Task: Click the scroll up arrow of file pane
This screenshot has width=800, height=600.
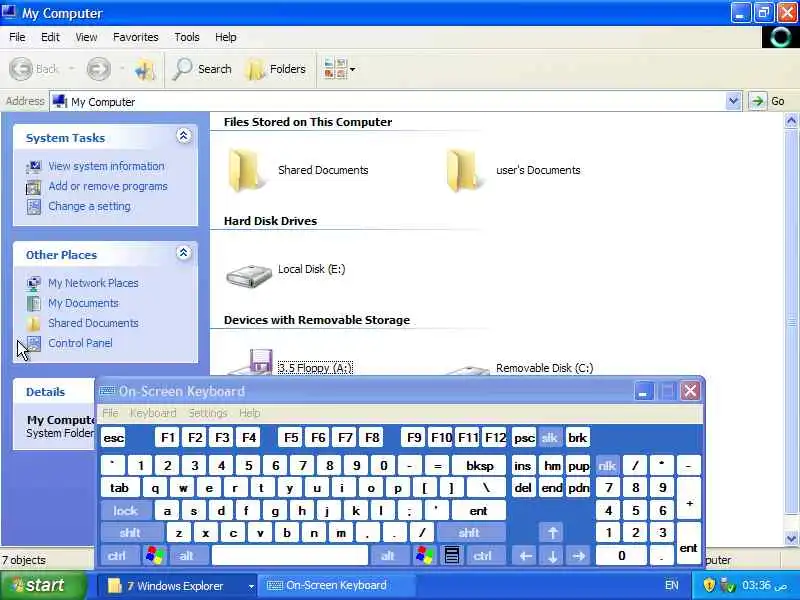Action: pos(791,121)
